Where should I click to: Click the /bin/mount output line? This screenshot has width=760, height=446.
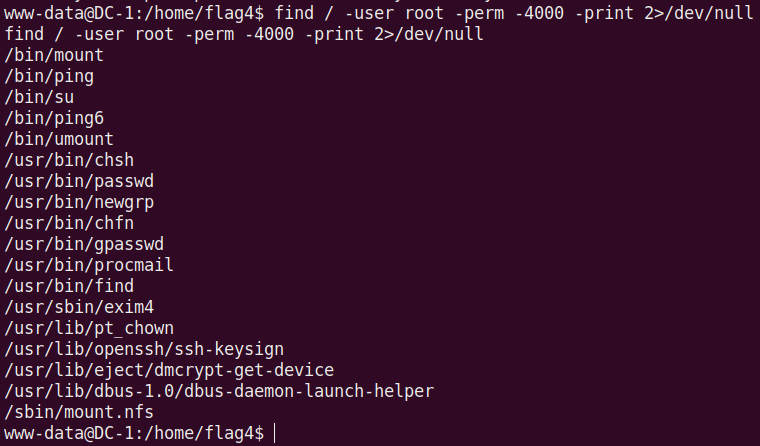pos(54,56)
